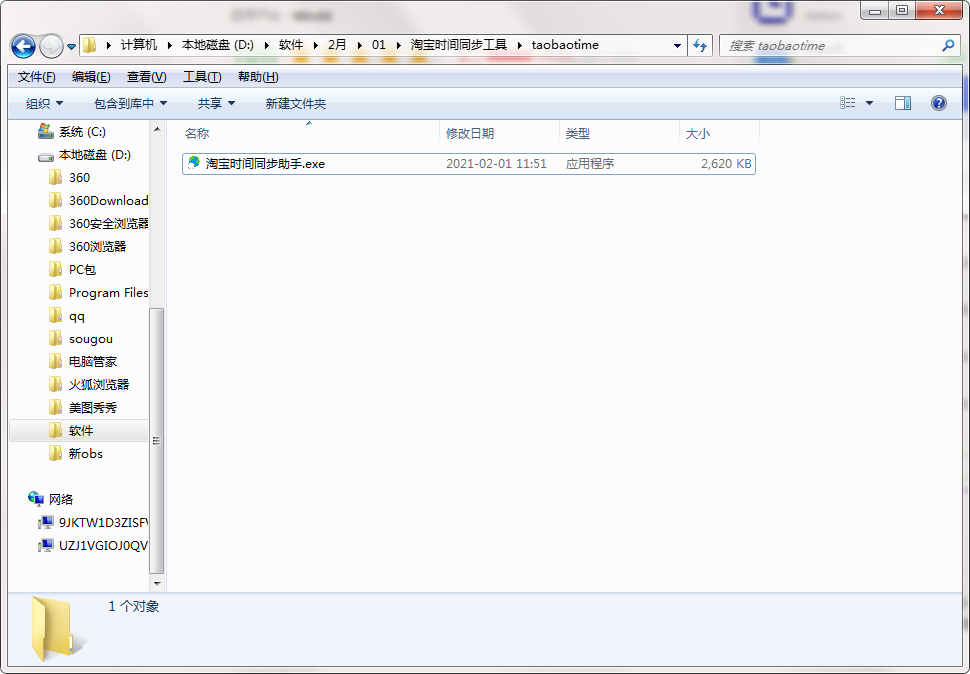Select the 软件 folder in the tree

(x=79, y=430)
